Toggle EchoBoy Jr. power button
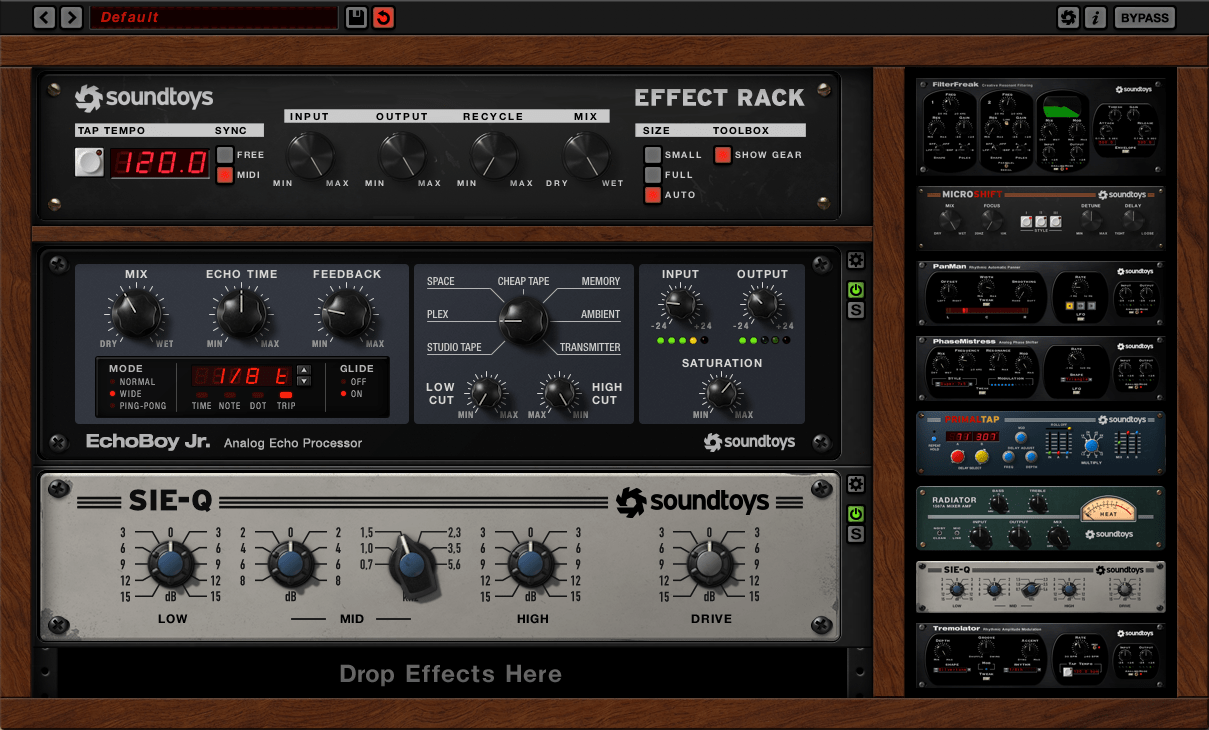Viewport: 1209px width, 730px height. (x=855, y=291)
